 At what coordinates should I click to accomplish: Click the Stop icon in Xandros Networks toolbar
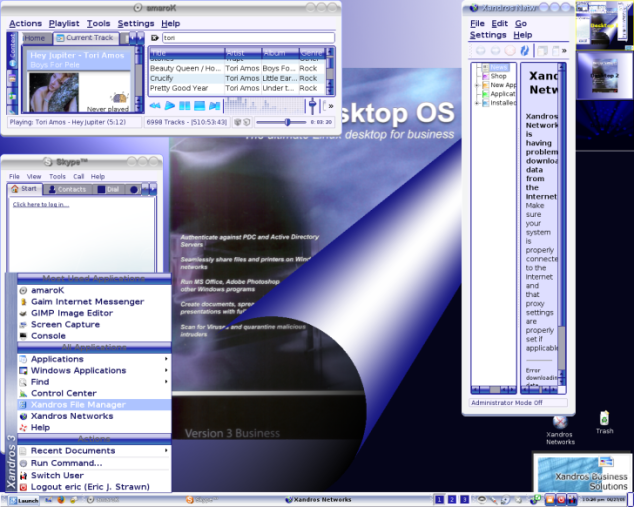tap(510, 51)
